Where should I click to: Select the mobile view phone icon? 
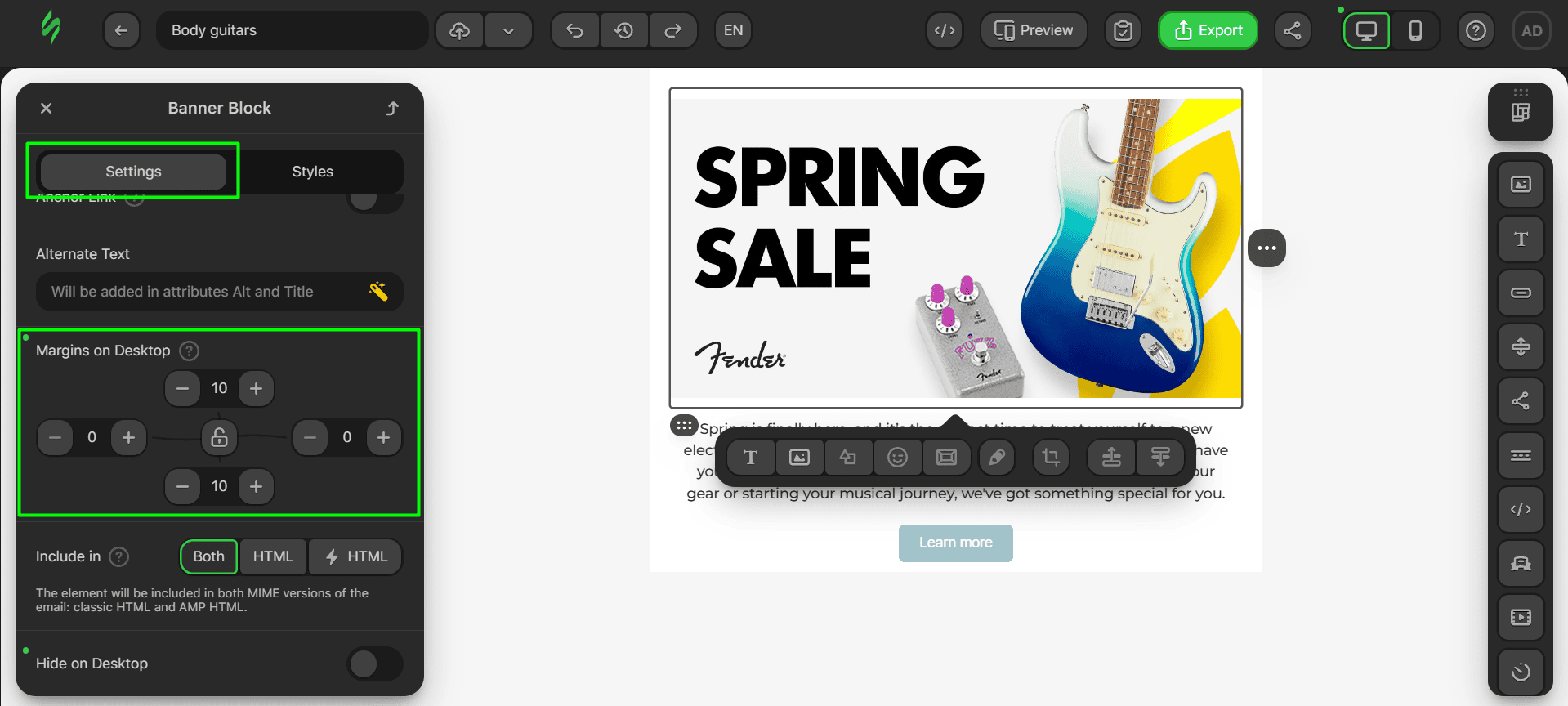click(1415, 31)
